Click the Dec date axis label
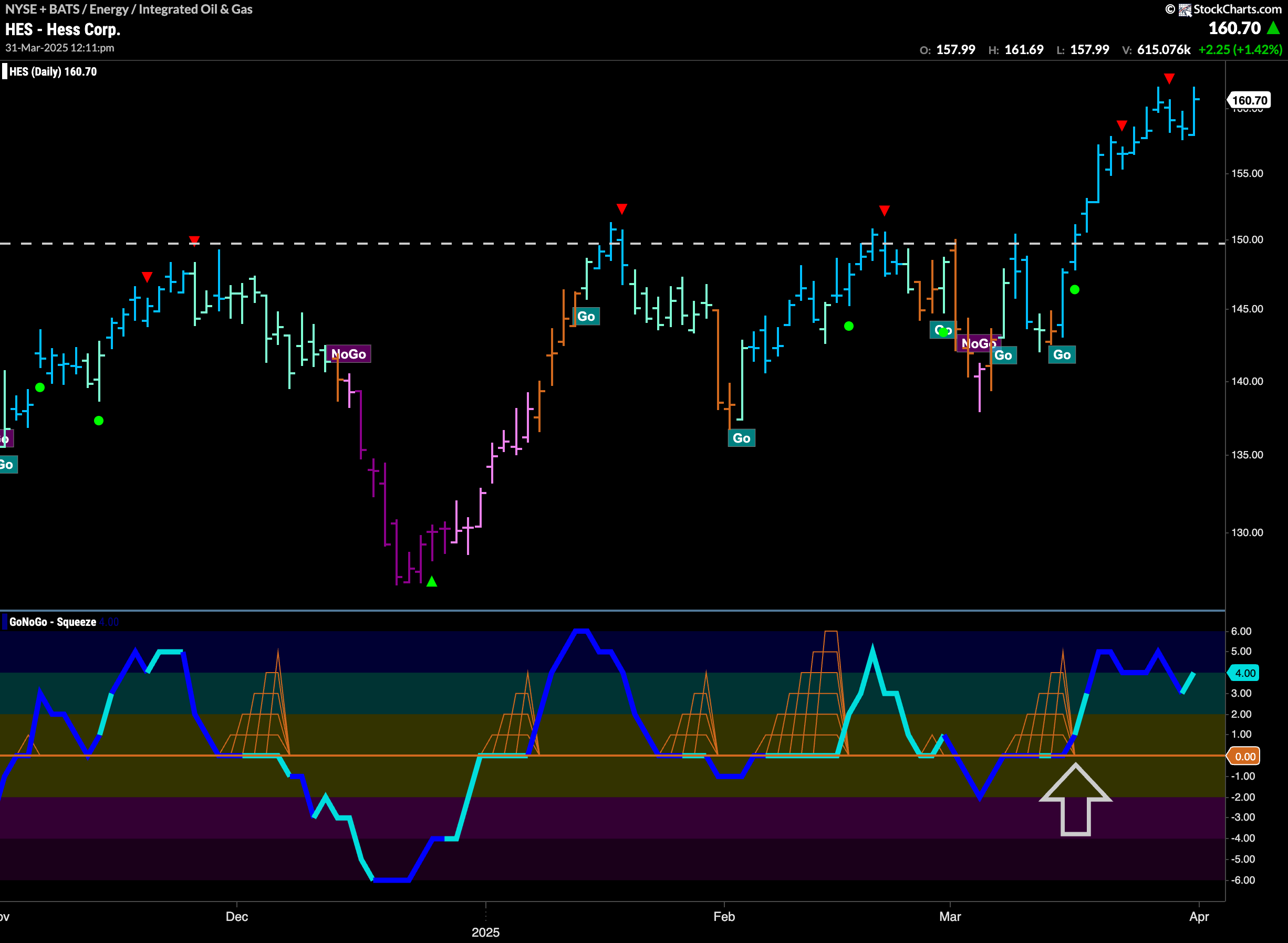Image resolution: width=1288 pixels, height=943 pixels. (x=237, y=917)
